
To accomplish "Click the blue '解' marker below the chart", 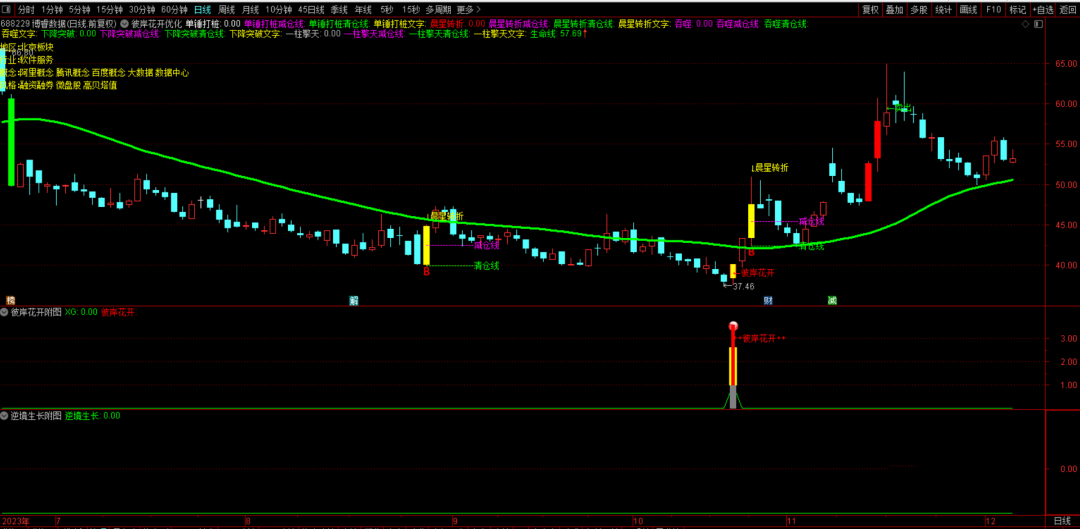I will 353,300.
